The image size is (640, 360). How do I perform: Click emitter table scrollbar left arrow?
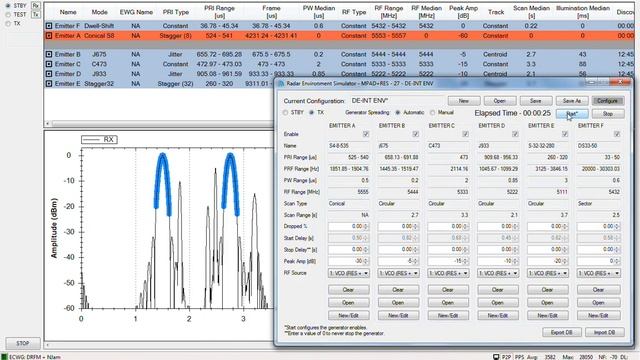48,123
